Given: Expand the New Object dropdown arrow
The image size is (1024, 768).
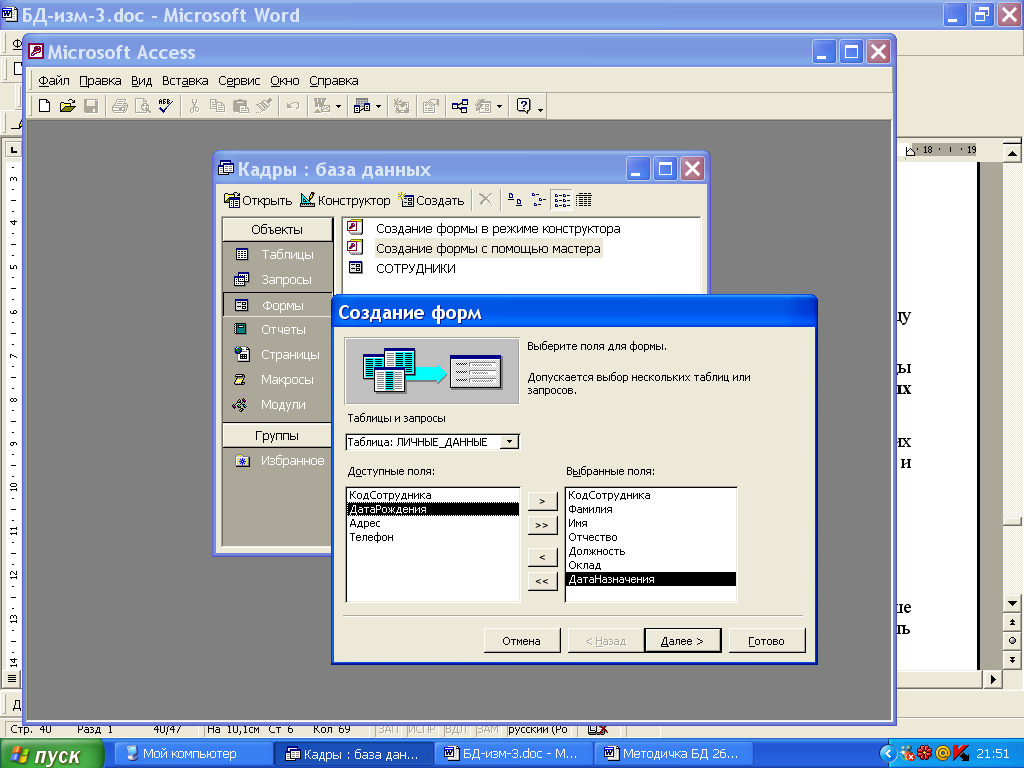Looking at the screenshot, I should tap(500, 106).
